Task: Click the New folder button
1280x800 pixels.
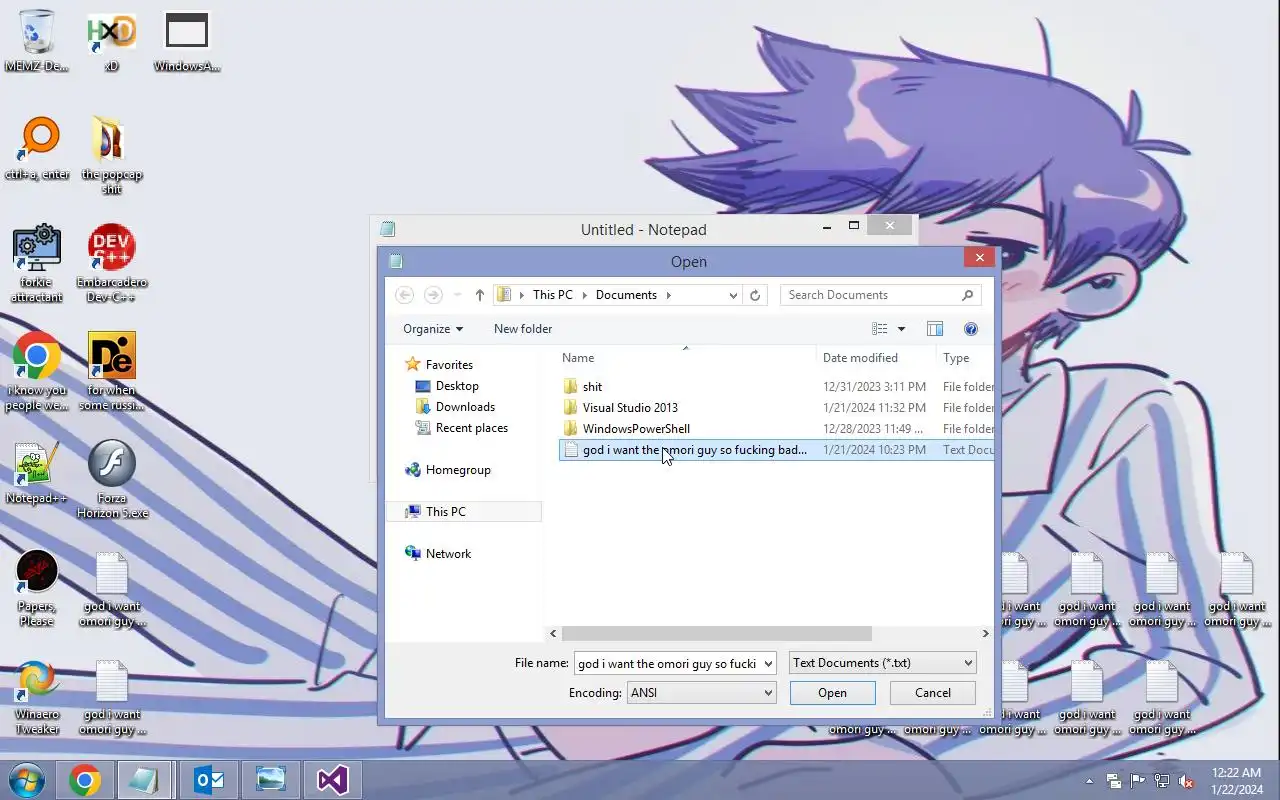Action: click(x=523, y=329)
